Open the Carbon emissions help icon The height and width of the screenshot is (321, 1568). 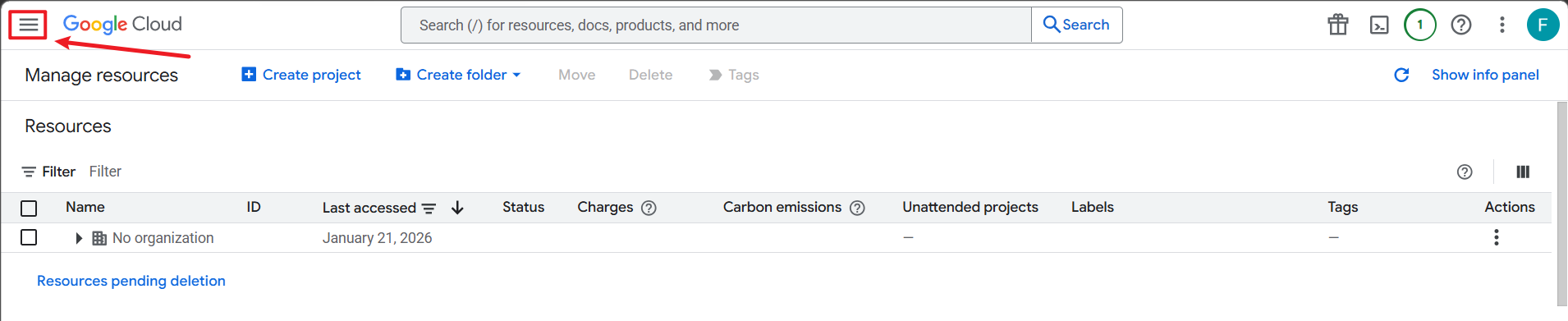click(x=857, y=208)
